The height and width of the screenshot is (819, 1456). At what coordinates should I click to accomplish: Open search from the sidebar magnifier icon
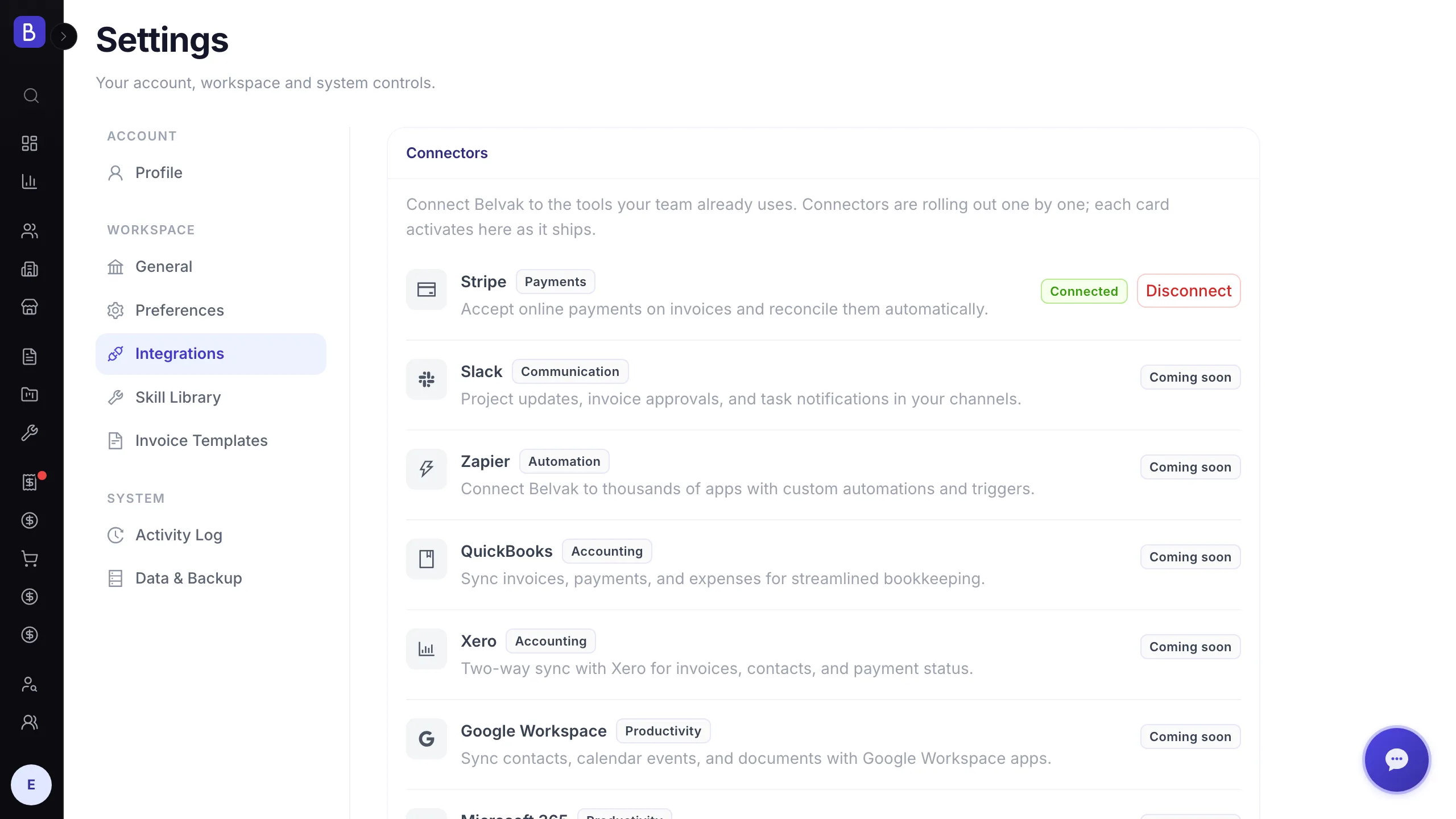click(x=31, y=95)
